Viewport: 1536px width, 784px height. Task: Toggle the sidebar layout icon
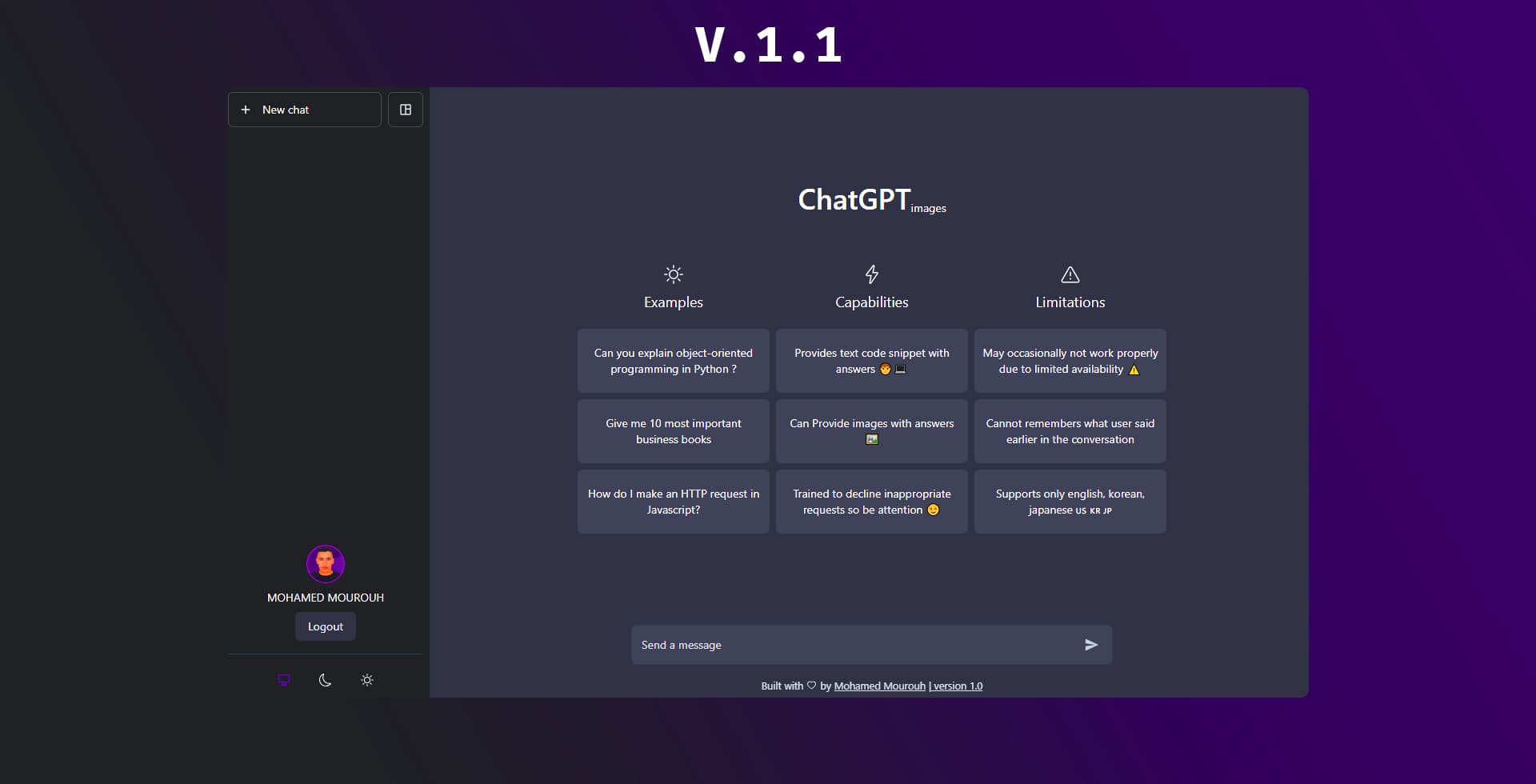tap(406, 110)
